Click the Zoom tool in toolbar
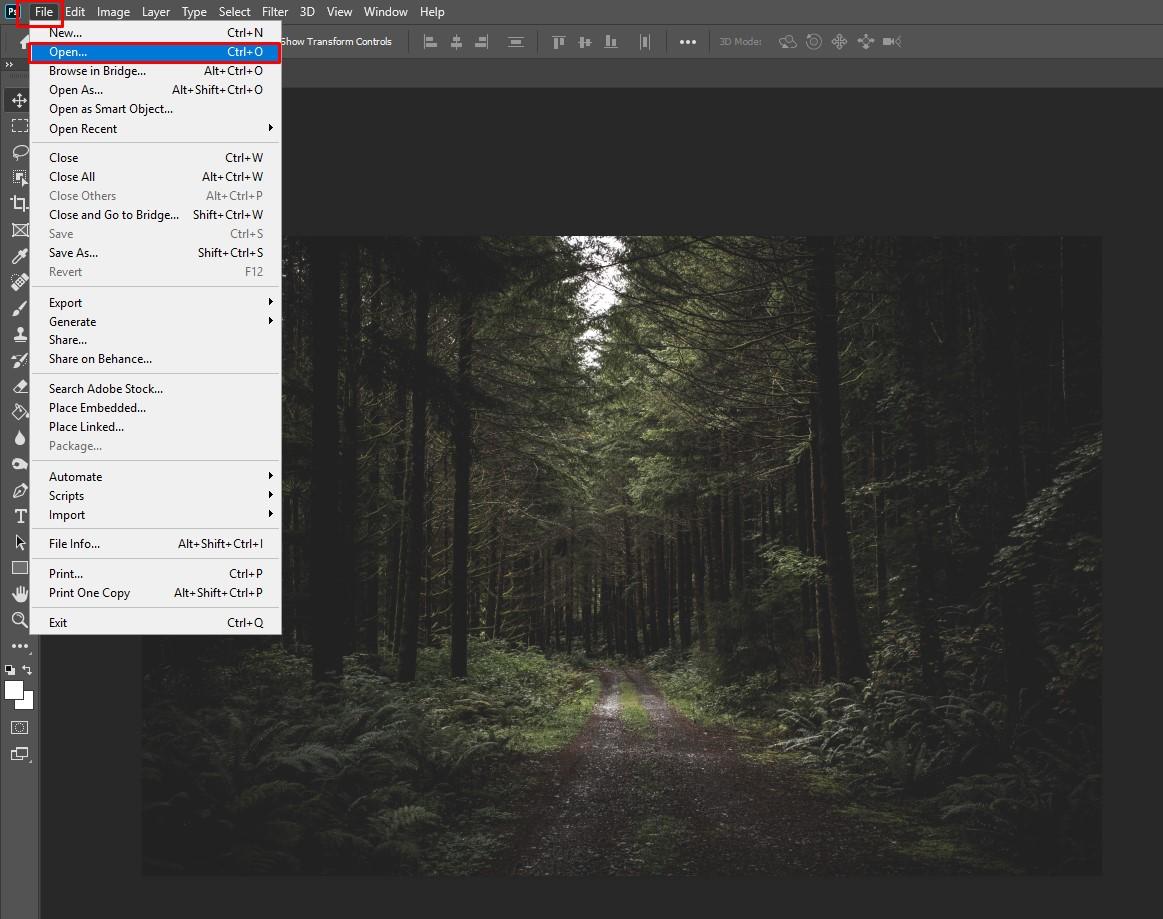This screenshot has height=919, width=1163. click(x=19, y=620)
